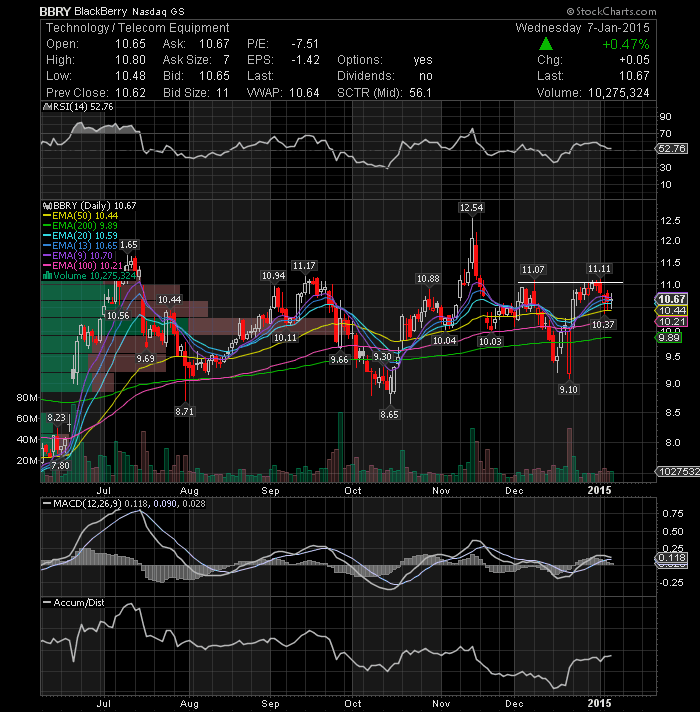700x712 pixels.
Task: Click the Ask Size 7 value
Action: coord(226,60)
